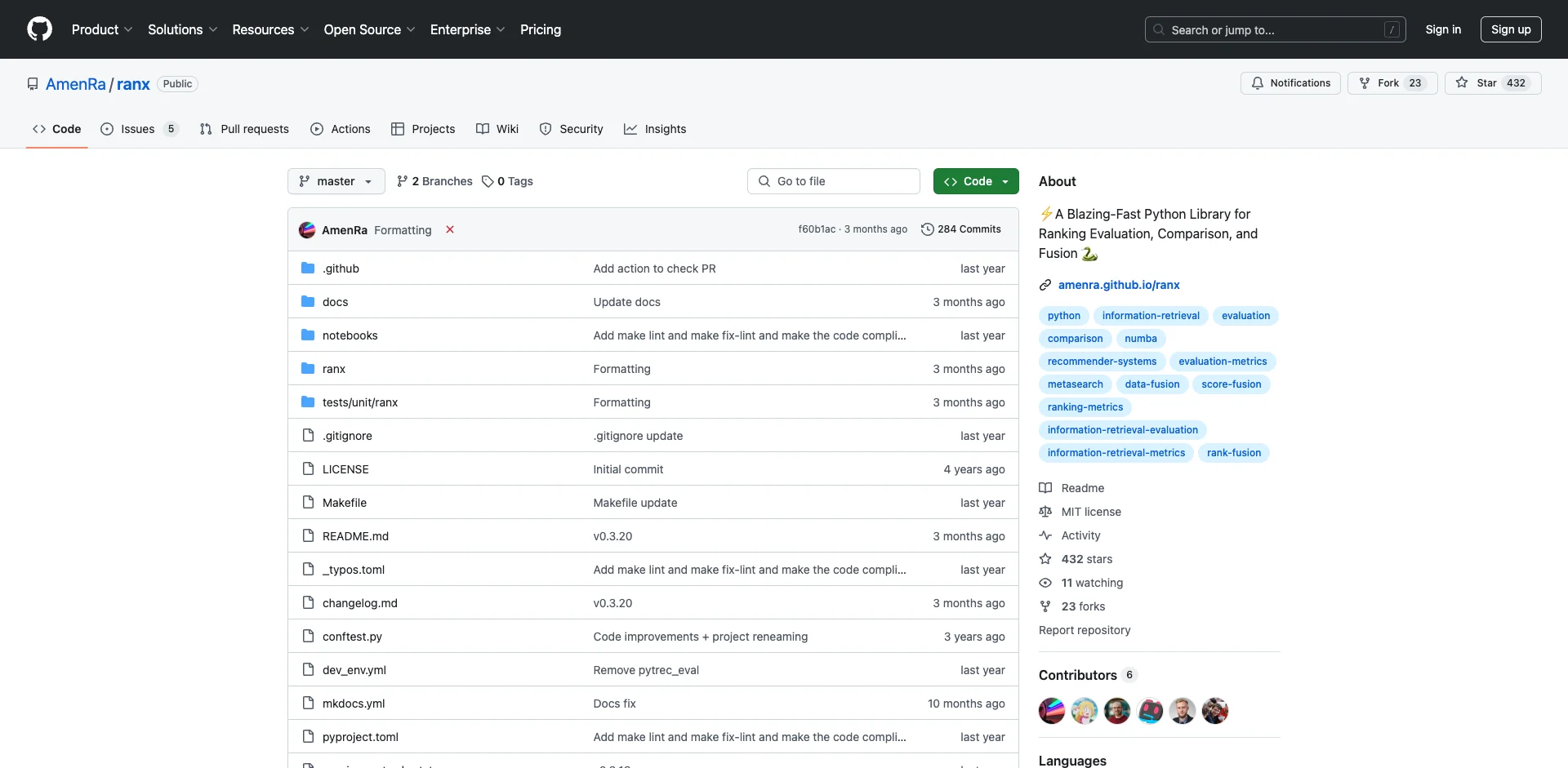Viewport: 1568px width, 768px height.
Task: Switch to the Wiki tab
Action: pyautogui.click(x=497, y=129)
